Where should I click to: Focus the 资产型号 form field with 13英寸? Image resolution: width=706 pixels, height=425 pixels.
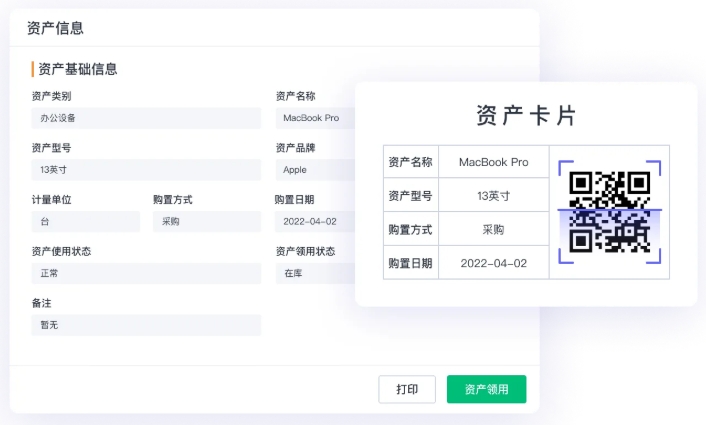(x=145, y=169)
